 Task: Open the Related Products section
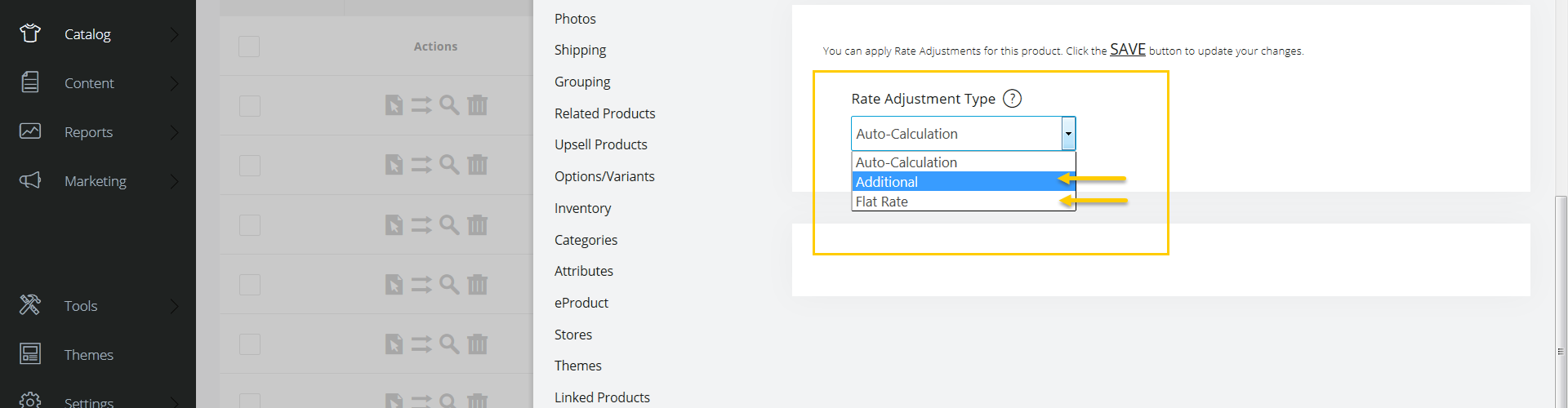coord(604,113)
